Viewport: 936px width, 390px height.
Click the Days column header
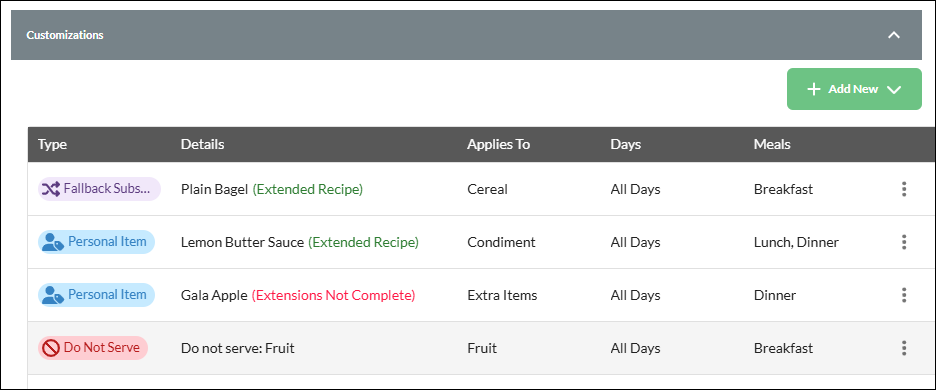[x=626, y=145]
